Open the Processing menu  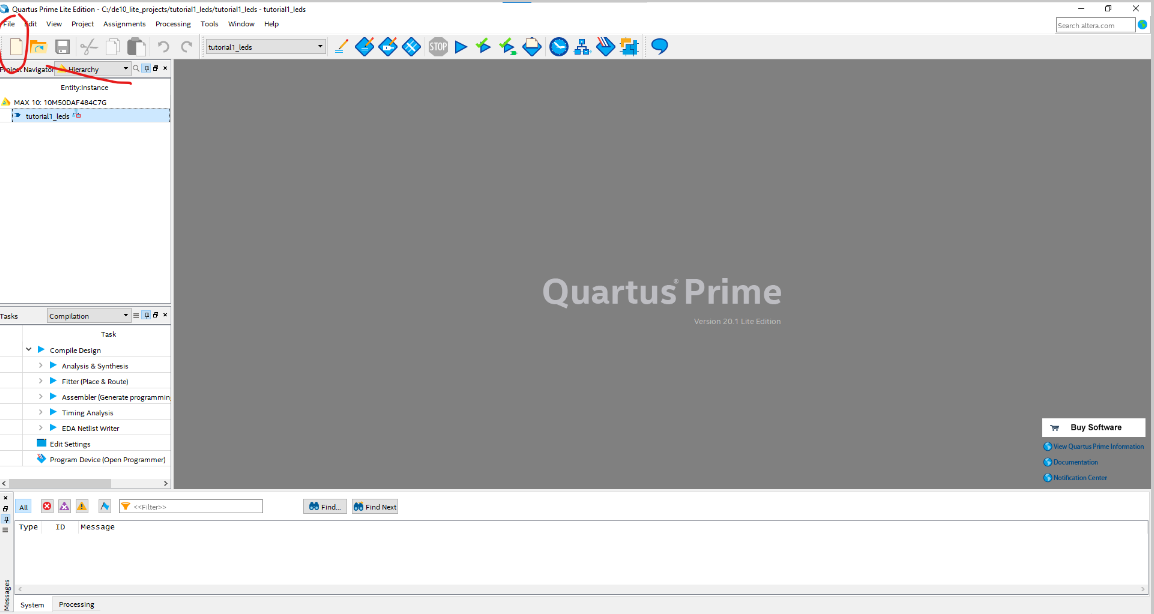click(173, 24)
